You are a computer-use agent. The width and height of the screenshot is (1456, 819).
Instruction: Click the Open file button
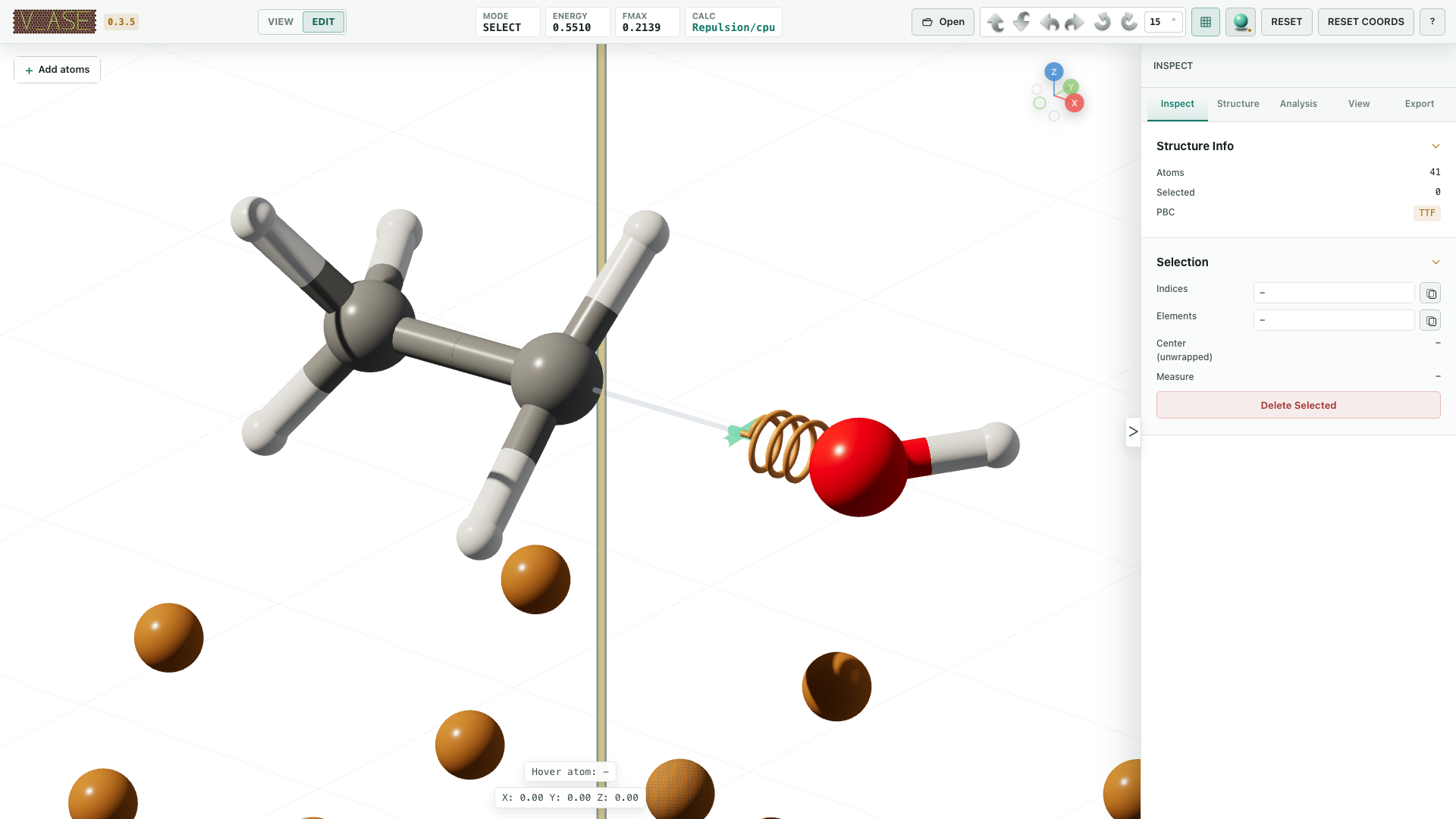(x=943, y=22)
